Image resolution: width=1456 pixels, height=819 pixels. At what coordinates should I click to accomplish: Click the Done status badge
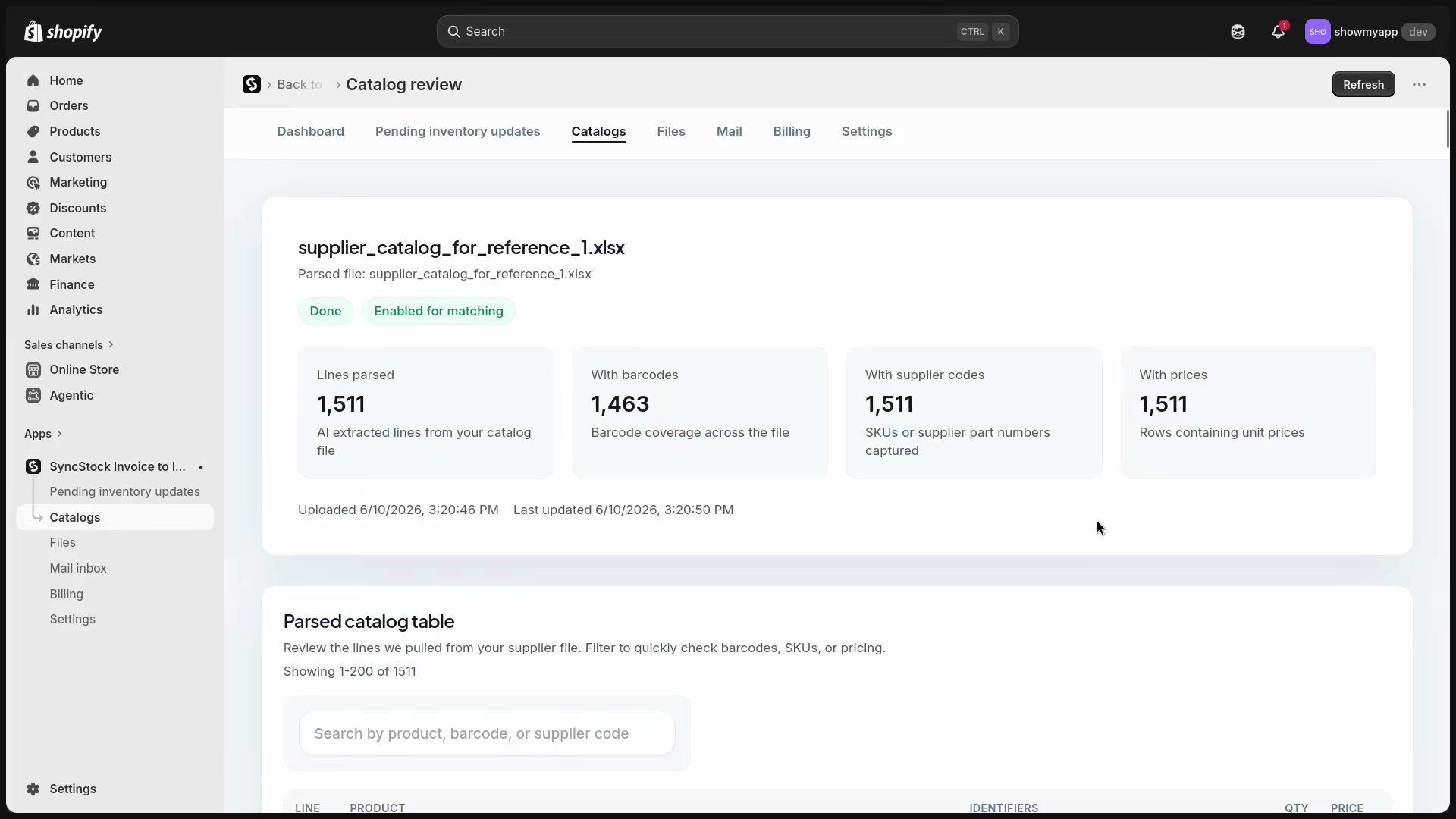click(325, 312)
